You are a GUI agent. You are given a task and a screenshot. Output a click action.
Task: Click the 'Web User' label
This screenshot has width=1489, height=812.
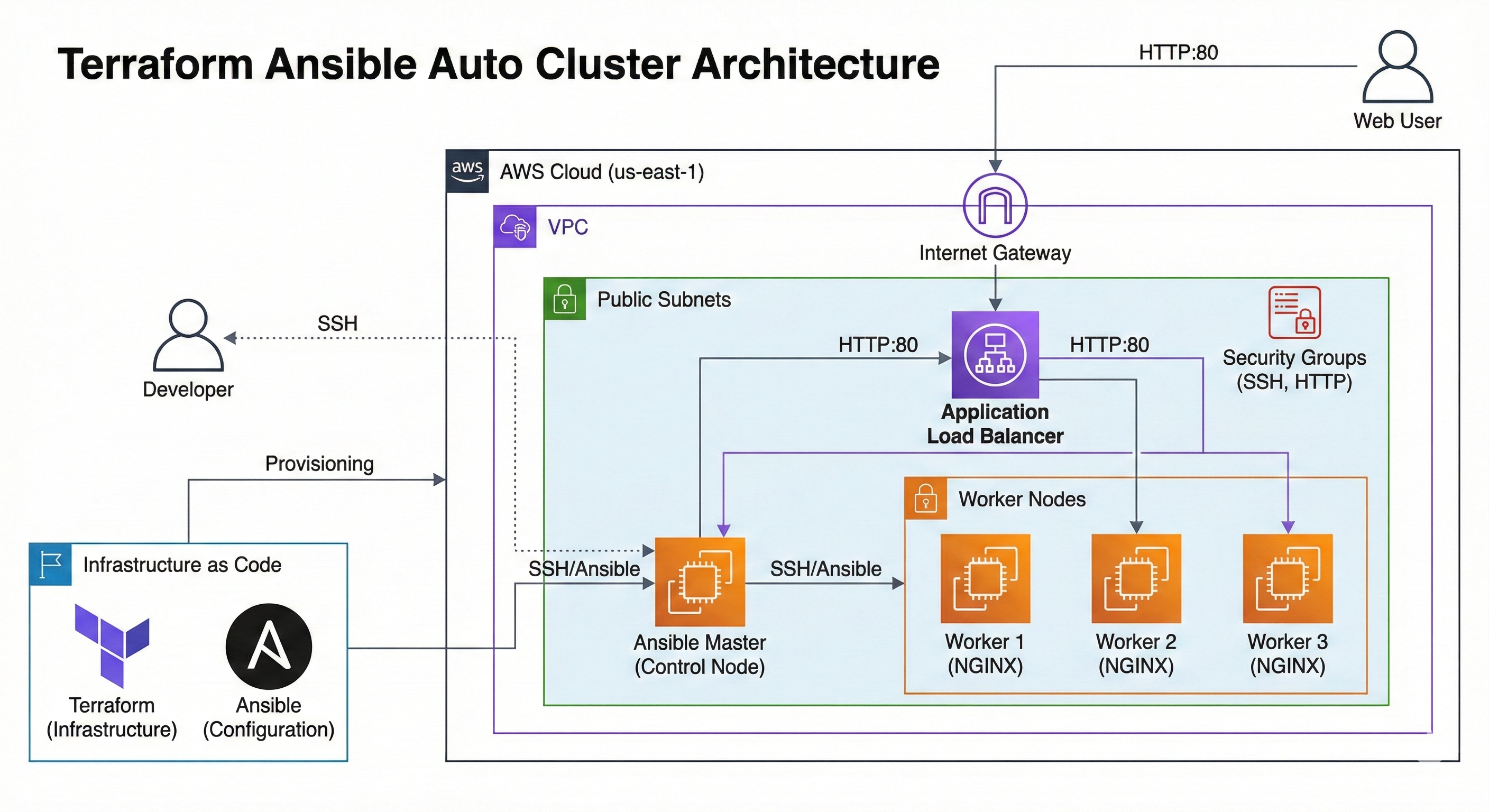[x=1397, y=121]
